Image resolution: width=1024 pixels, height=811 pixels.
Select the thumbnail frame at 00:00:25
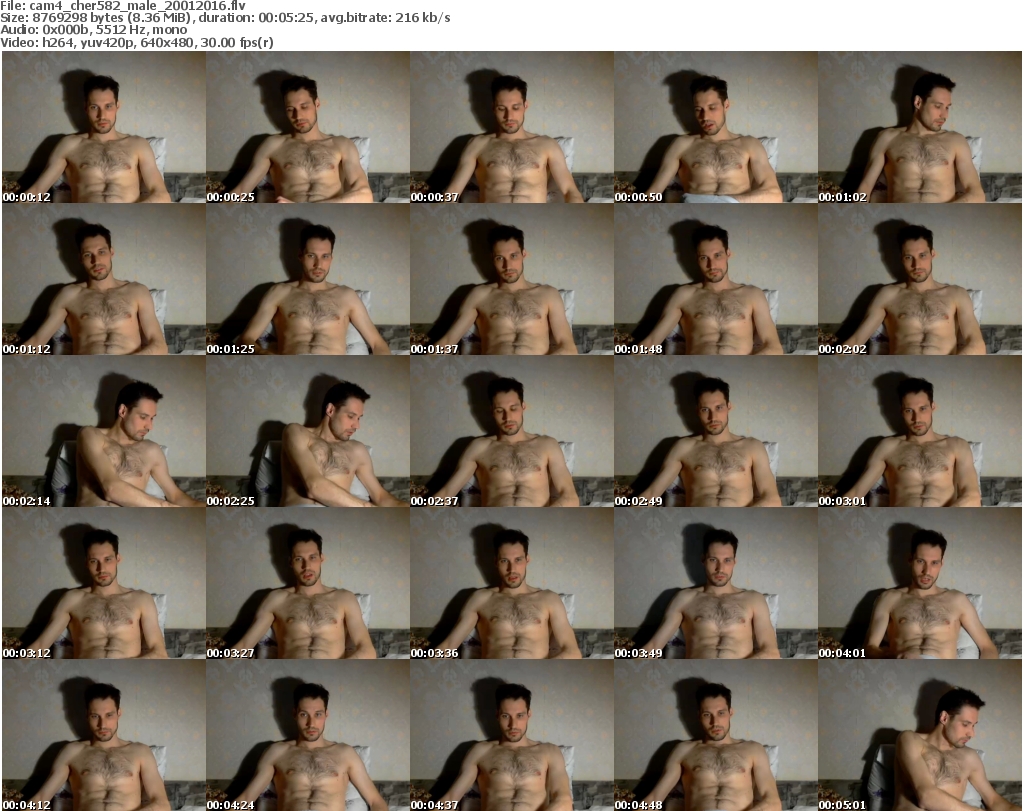[x=308, y=127]
